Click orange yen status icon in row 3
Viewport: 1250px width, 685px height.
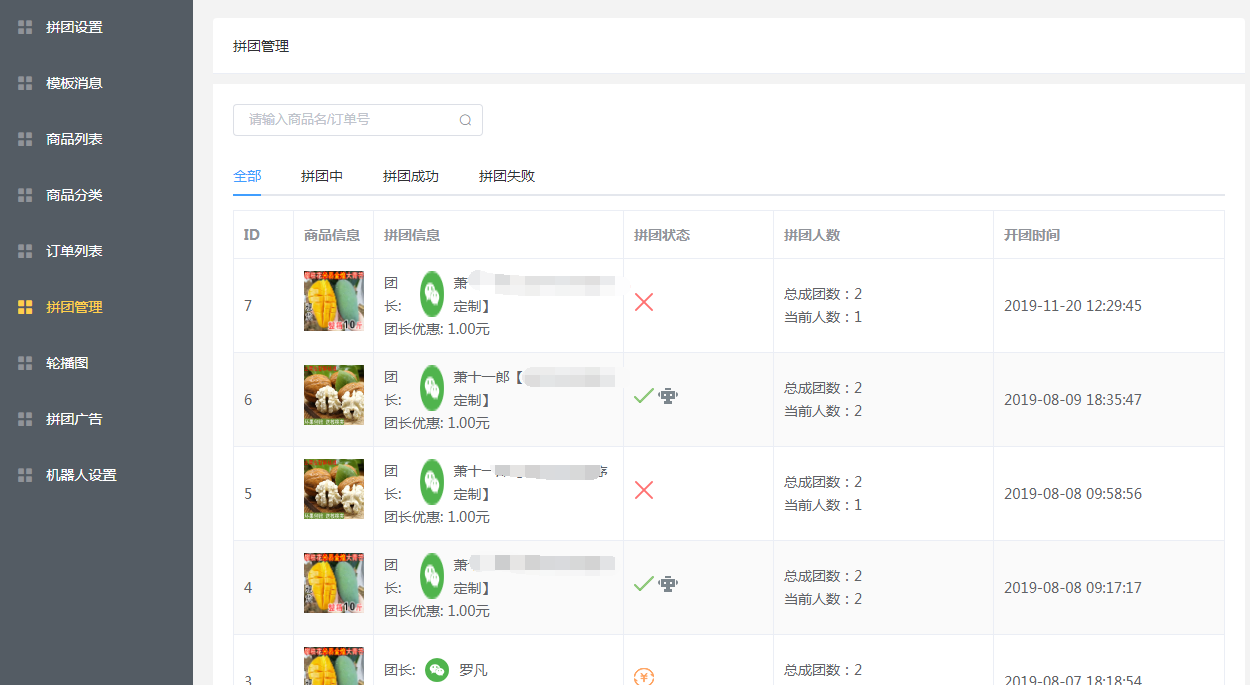coord(644,677)
